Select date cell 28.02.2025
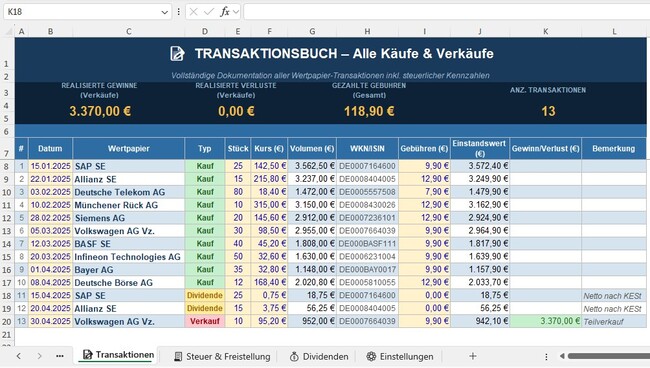Viewport: 650px width, 368px height. [x=50, y=218]
